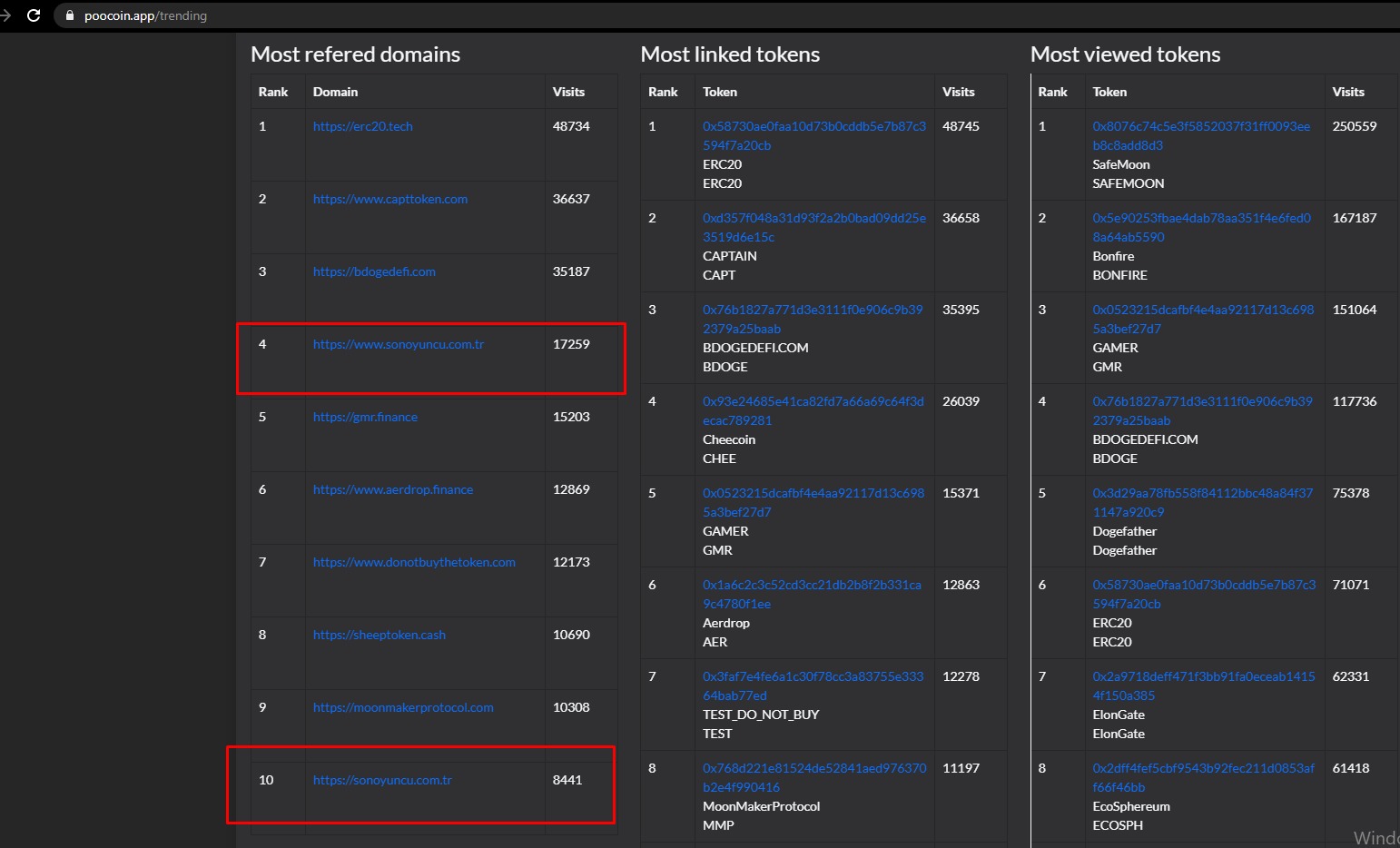Click the Domain column header
1400x848 pixels.
(x=335, y=92)
